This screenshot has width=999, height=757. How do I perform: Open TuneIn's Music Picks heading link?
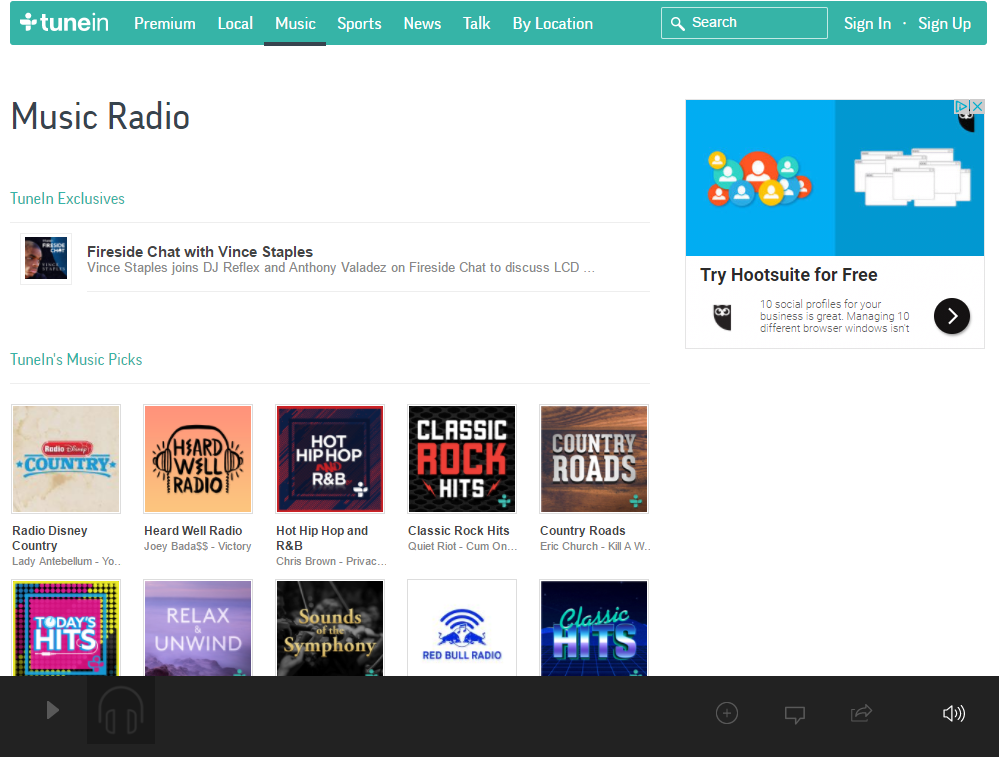(76, 359)
